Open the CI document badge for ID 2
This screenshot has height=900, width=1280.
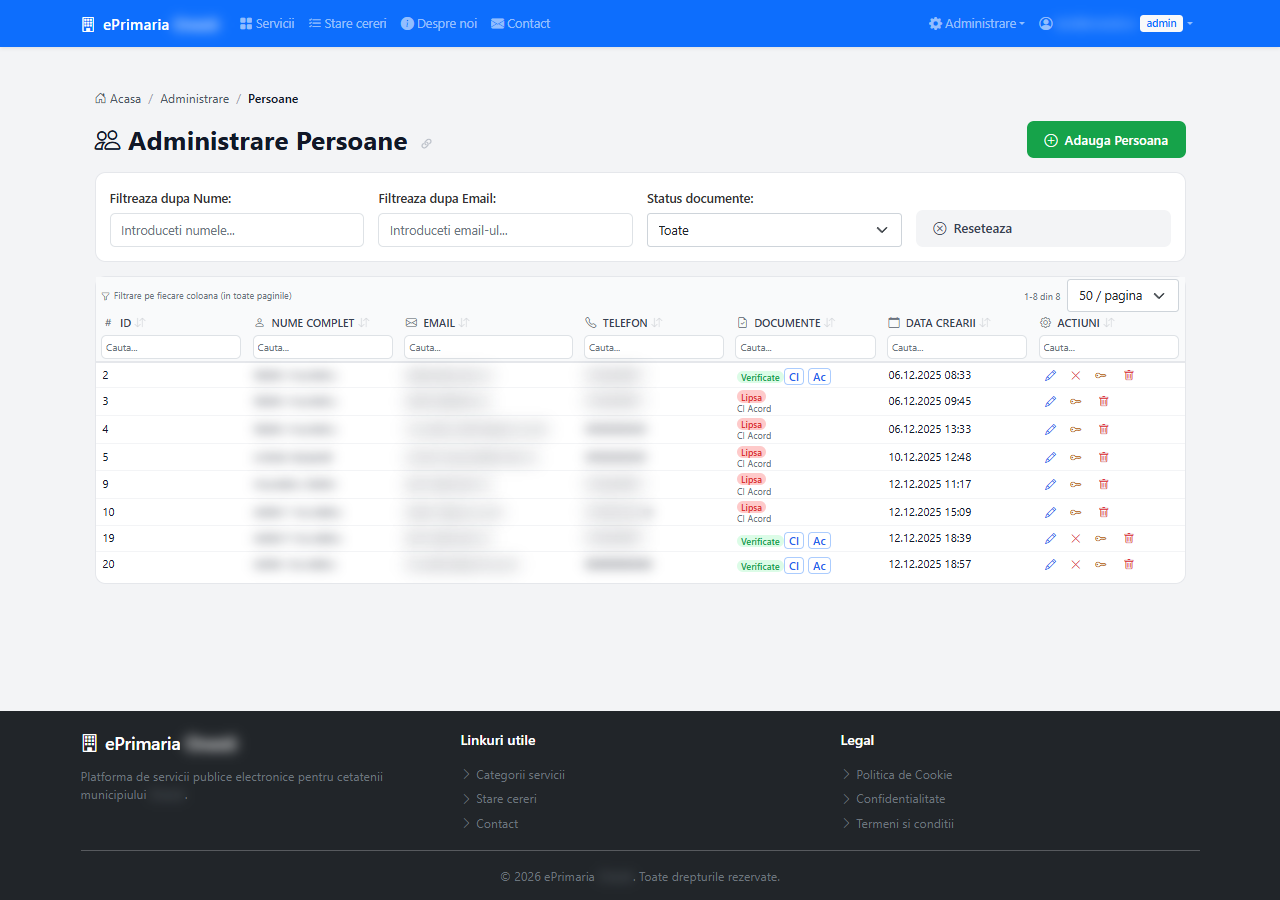coord(794,377)
